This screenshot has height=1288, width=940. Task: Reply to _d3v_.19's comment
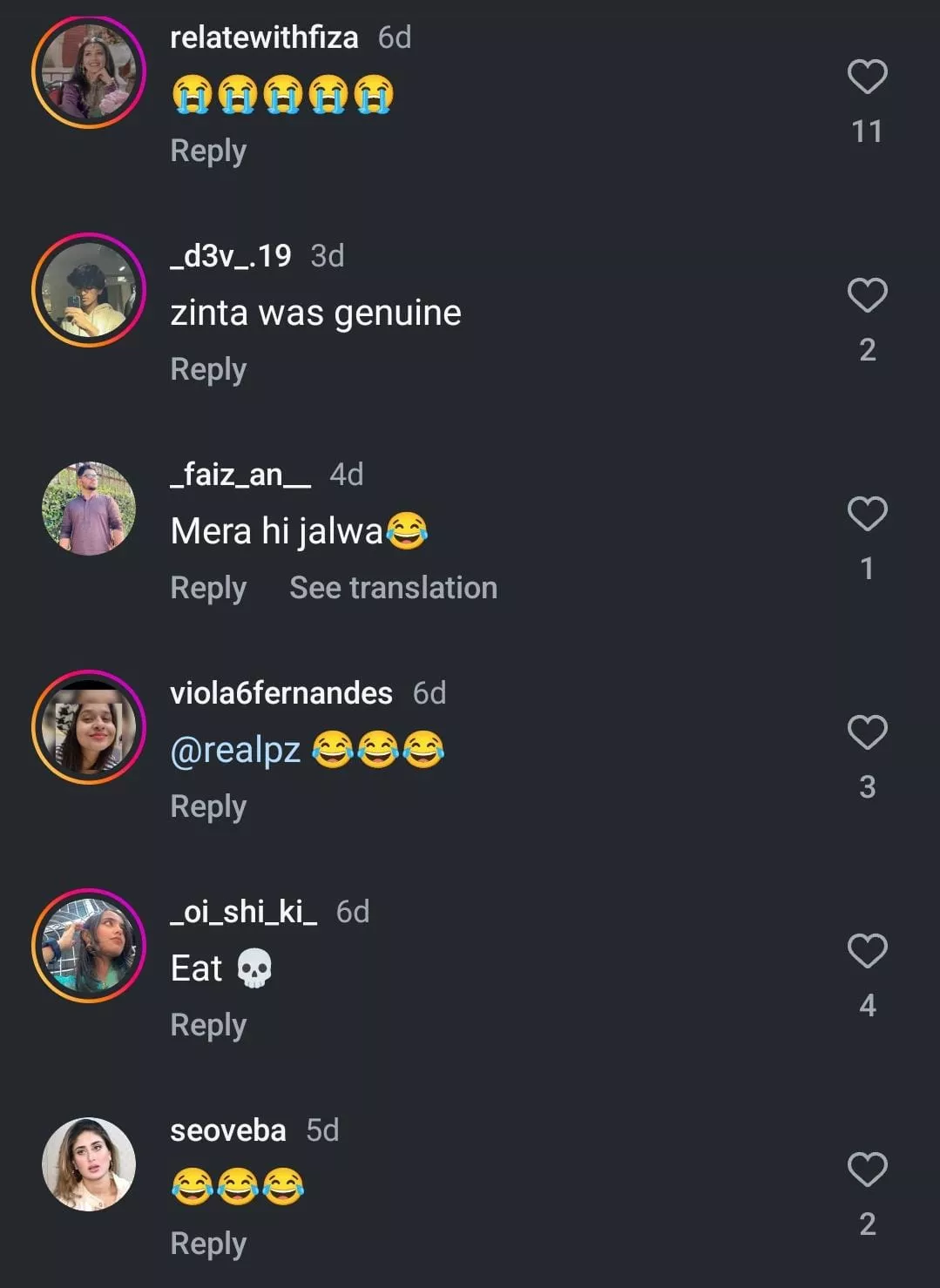click(x=208, y=369)
